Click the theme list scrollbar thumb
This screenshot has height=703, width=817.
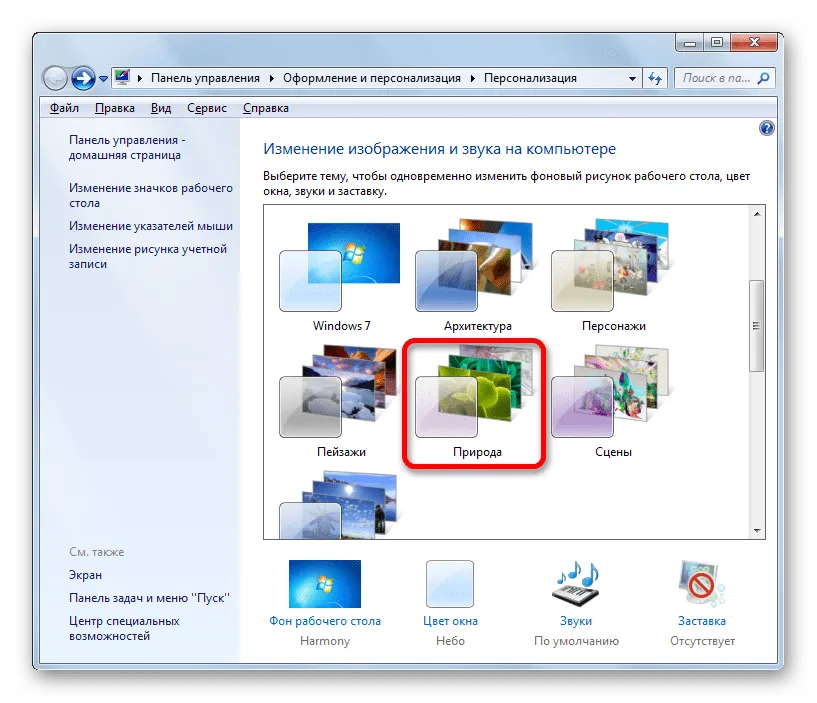[757, 326]
